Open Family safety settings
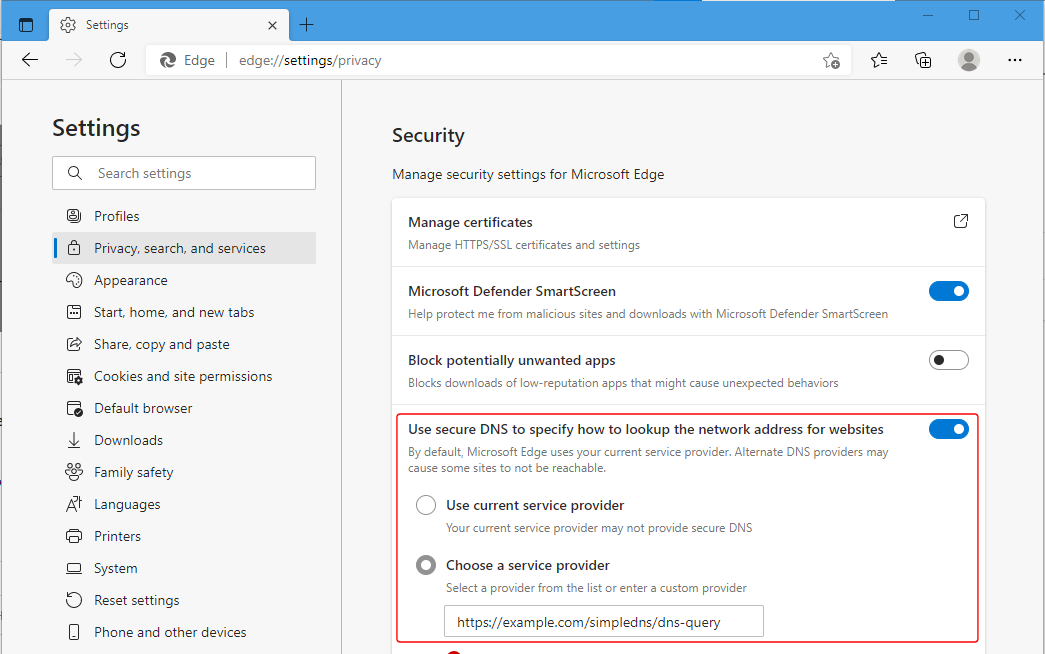Viewport: 1045px width, 654px height. [184, 472]
